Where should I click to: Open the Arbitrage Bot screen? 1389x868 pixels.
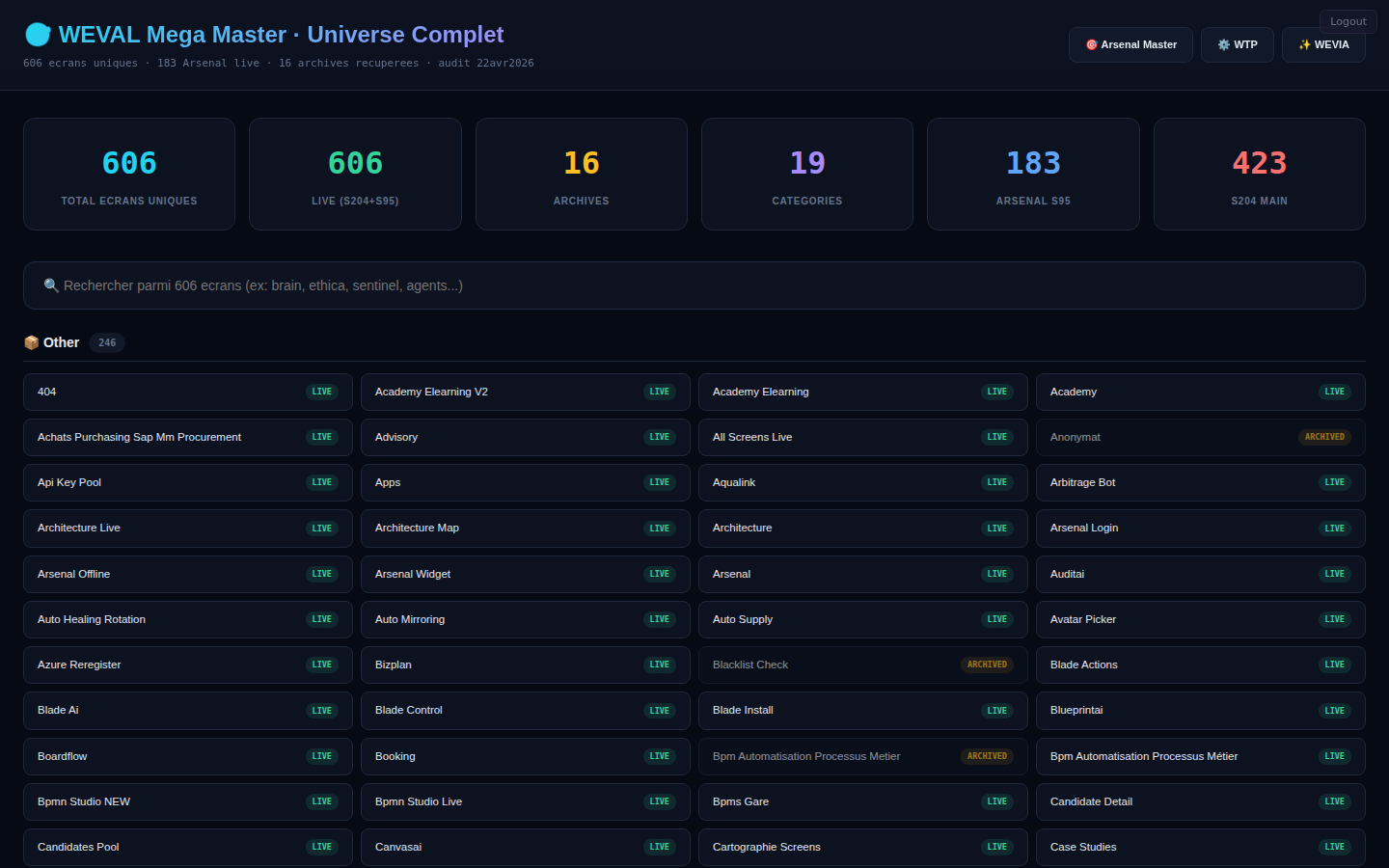[x=1200, y=482]
